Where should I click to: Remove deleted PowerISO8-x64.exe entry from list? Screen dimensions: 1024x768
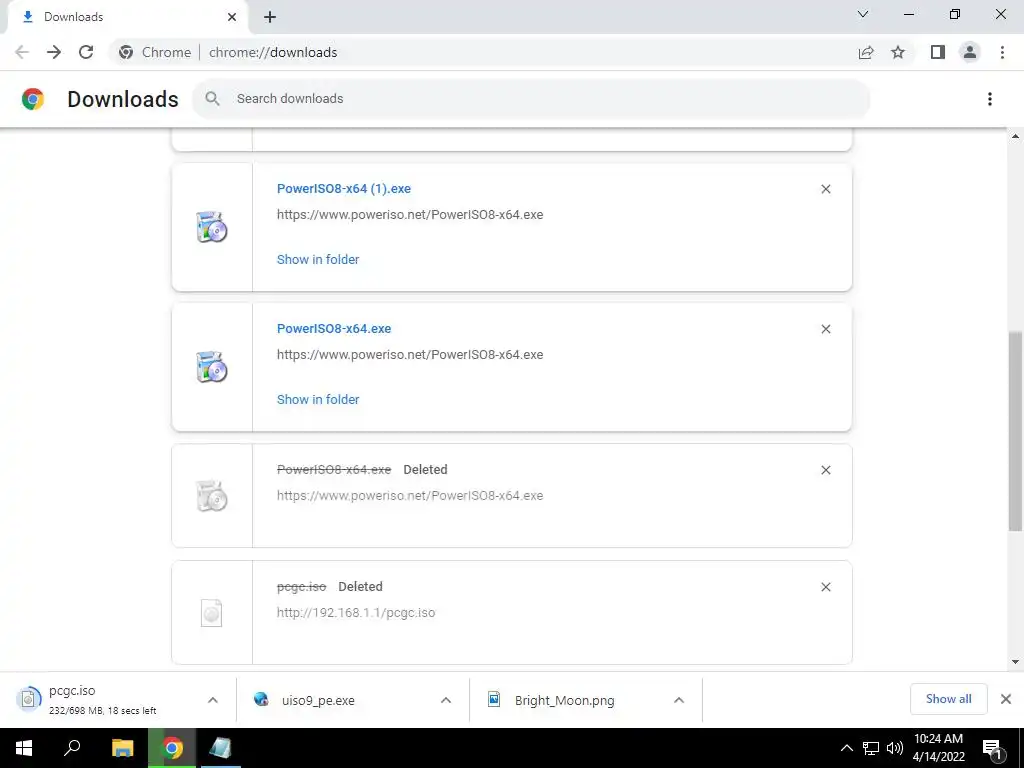pyautogui.click(x=825, y=470)
